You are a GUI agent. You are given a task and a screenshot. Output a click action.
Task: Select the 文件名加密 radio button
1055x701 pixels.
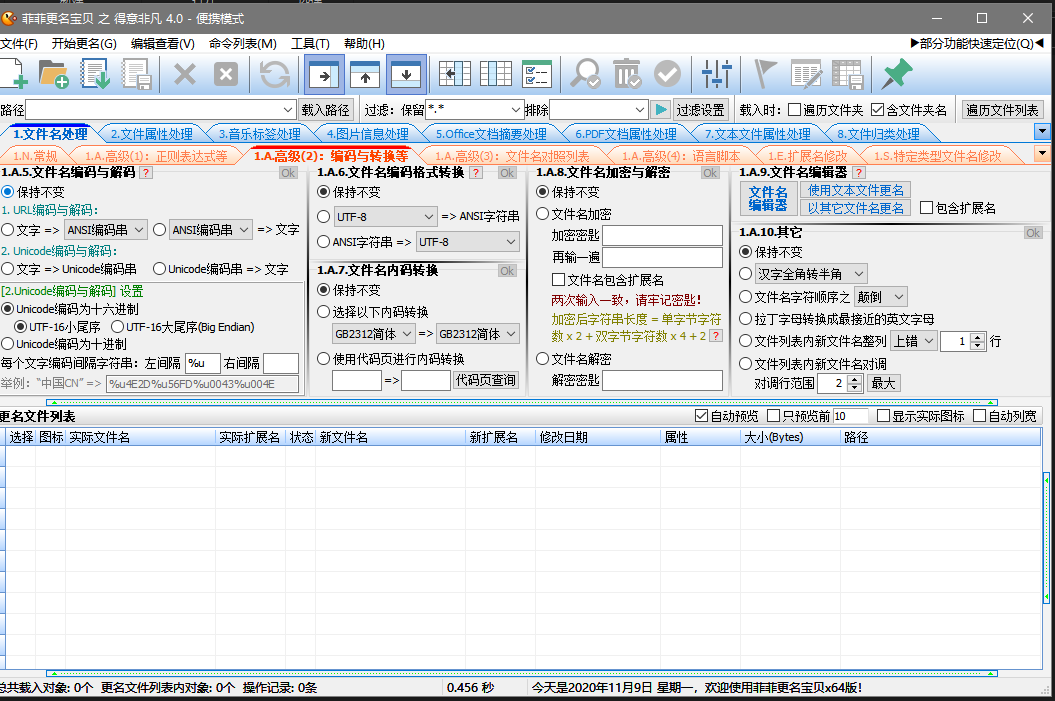[543, 214]
